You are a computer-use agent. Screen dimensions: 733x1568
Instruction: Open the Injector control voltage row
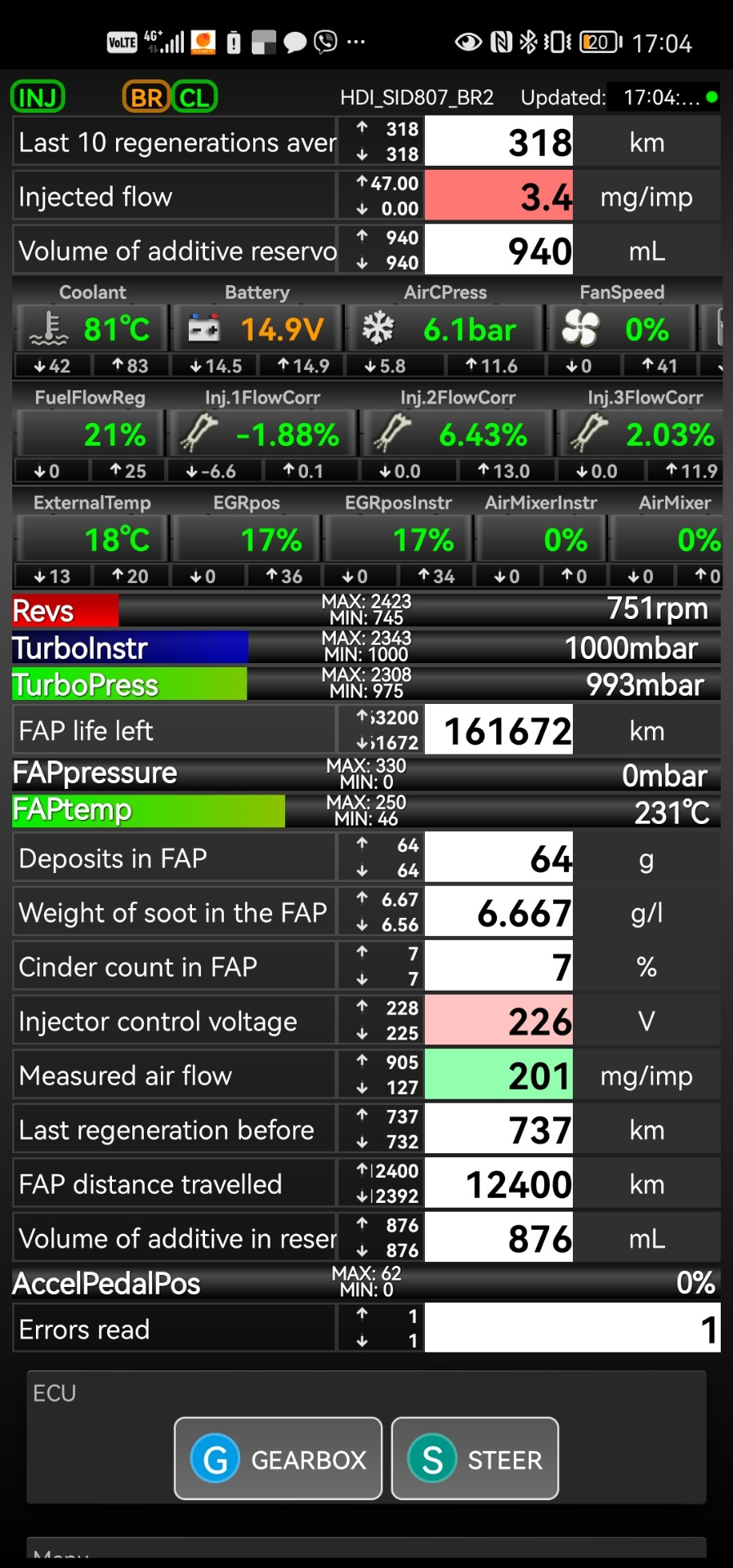click(x=366, y=1021)
